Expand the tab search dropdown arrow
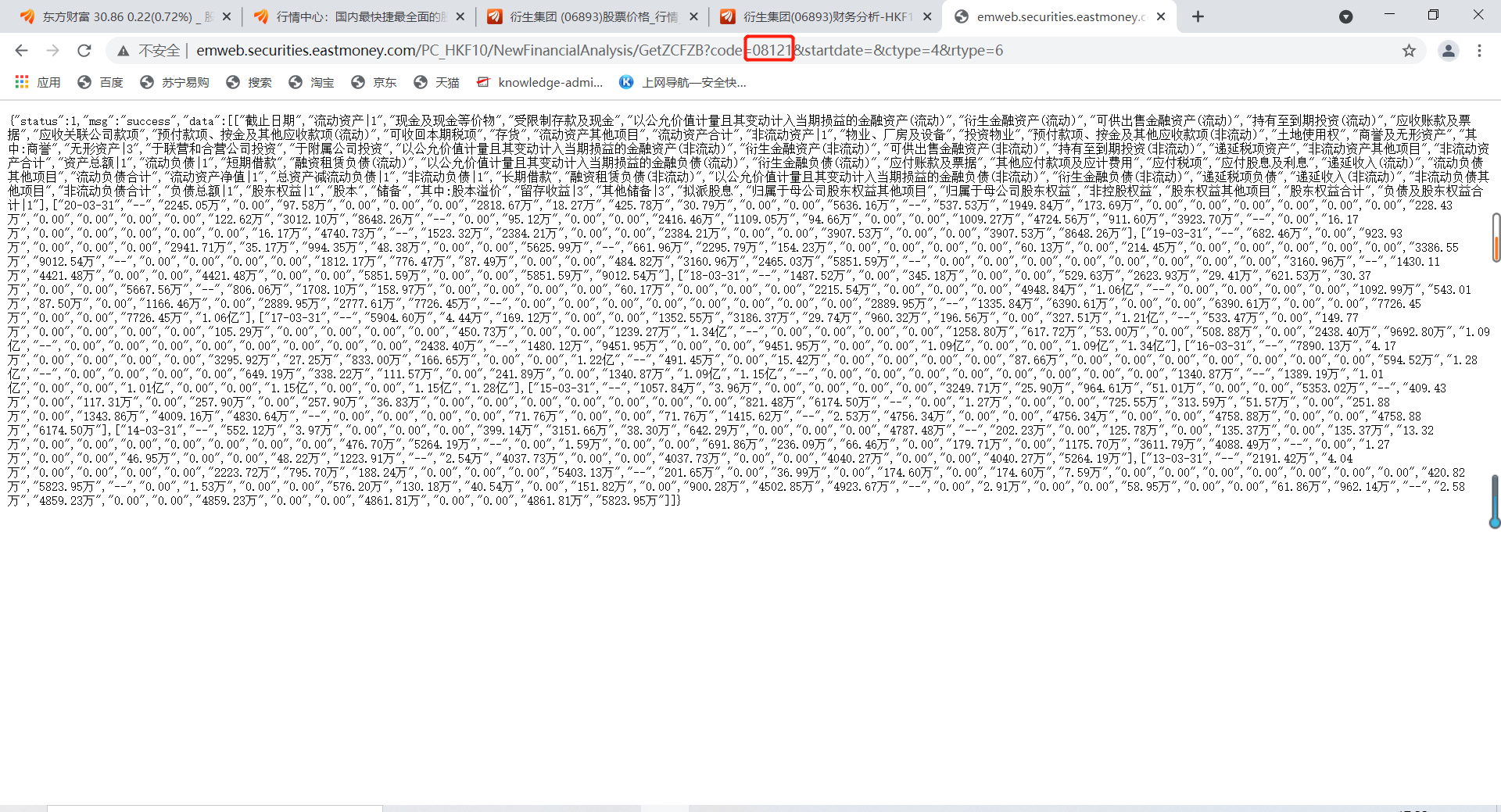 (1345, 16)
